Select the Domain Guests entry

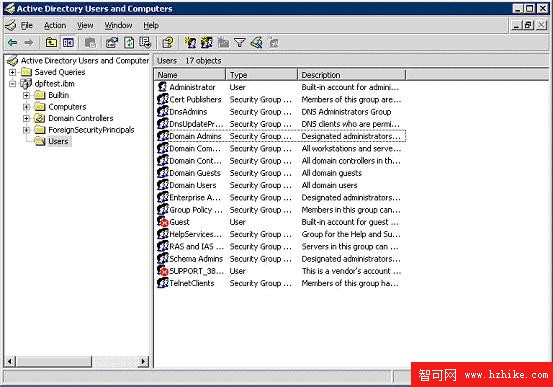[195, 173]
